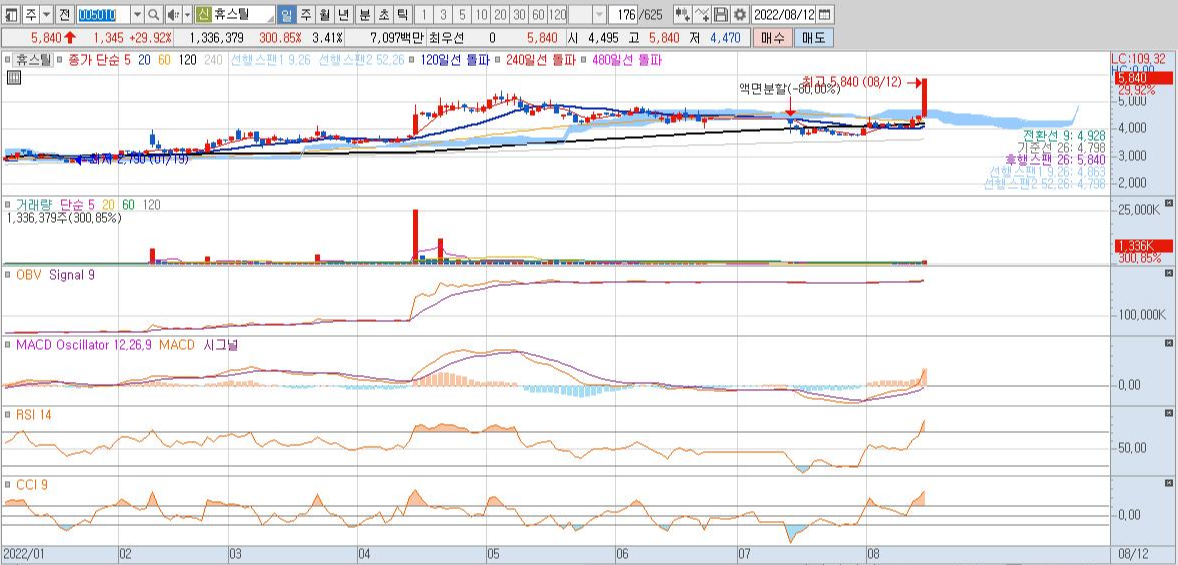The height and width of the screenshot is (565, 1178).
Task: Click the stock code 005010 input field
Action: tap(103, 14)
